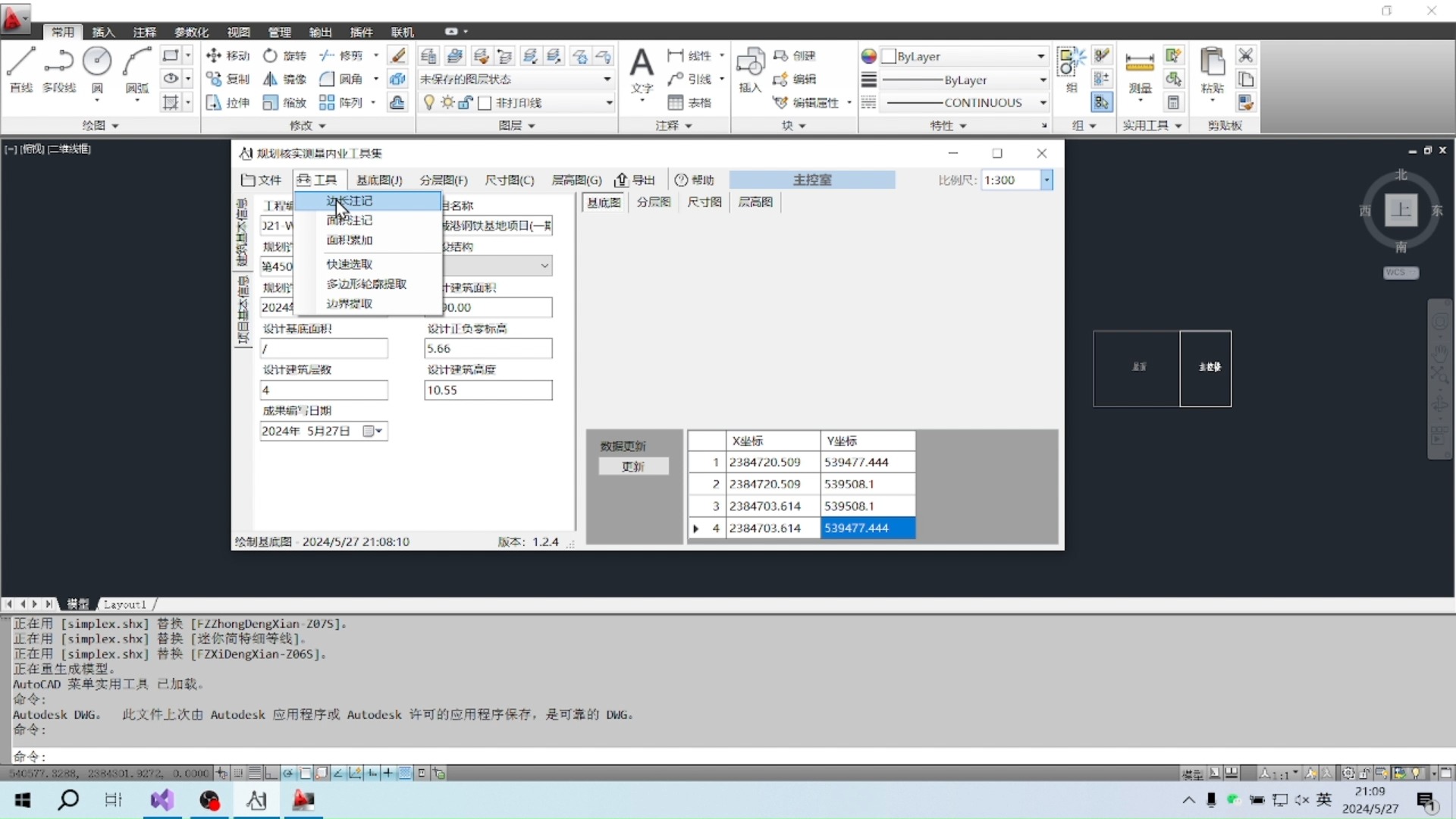
Task: Switch to the 分层图 tab
Action: (x=653, y=202)
